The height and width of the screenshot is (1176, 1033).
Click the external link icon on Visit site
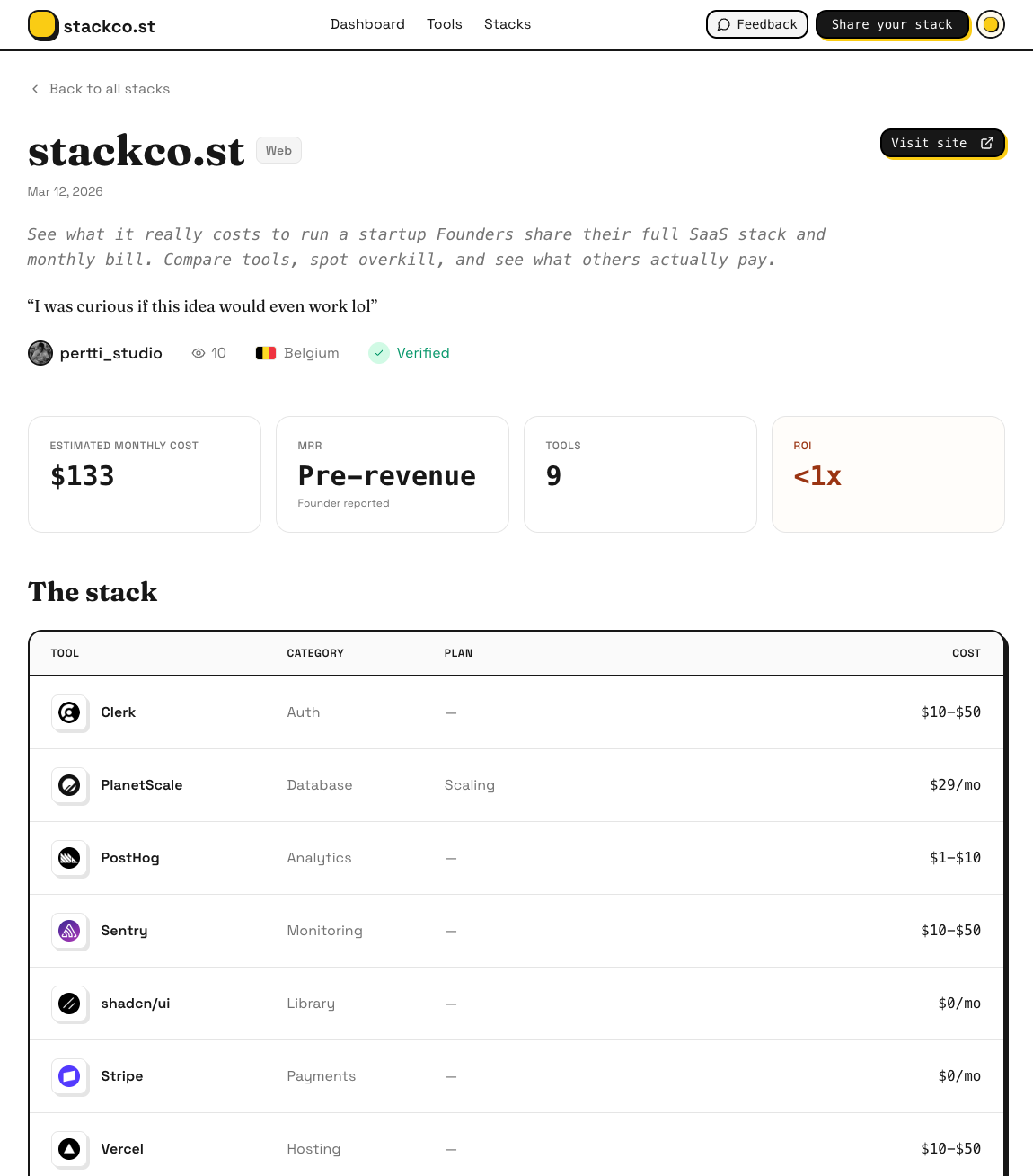[x=986, y=143]
